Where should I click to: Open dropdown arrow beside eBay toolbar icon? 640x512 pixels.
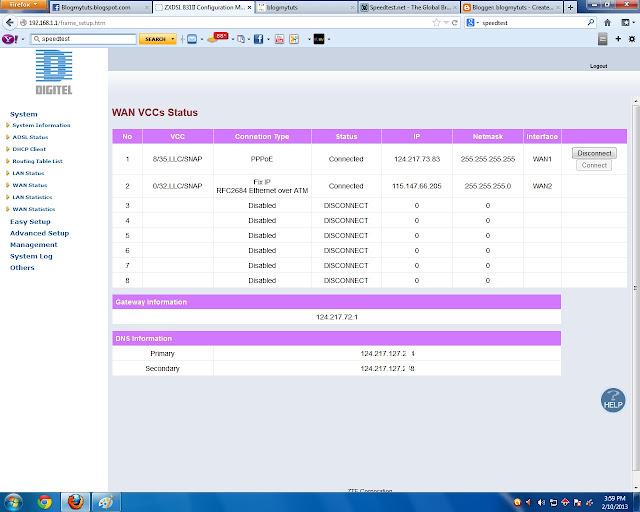(329, 40)
